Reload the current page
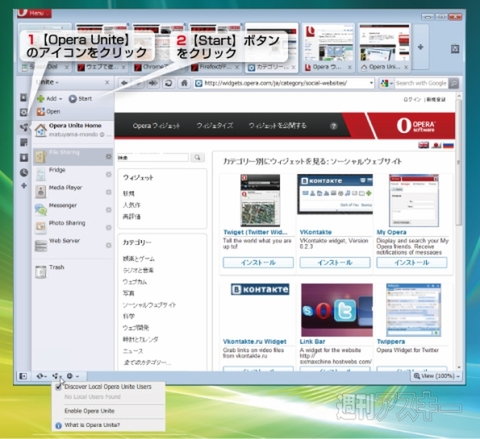The width and height of the screenshot is (480, 439). pos(169,83)
